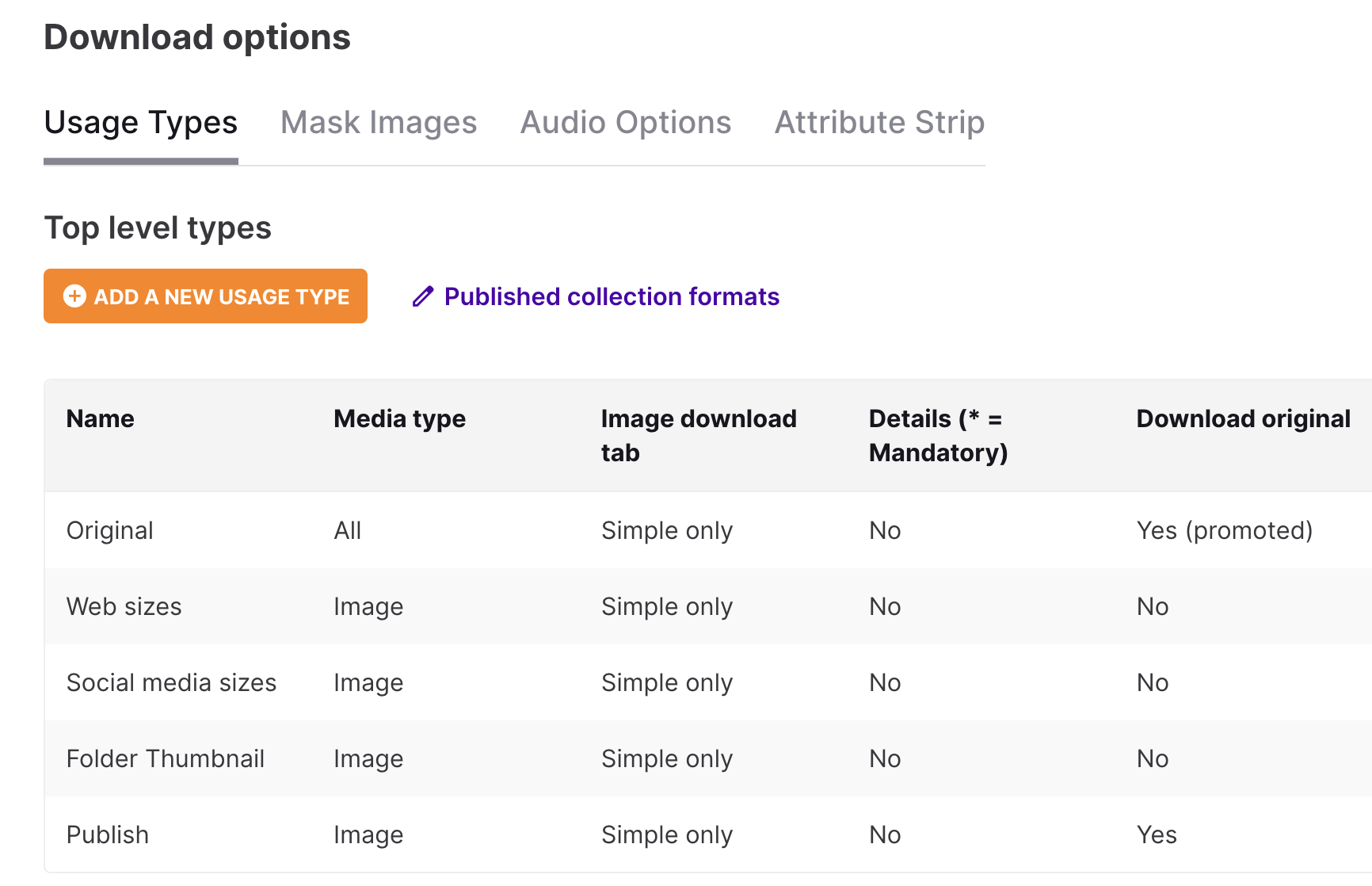1372x886 pixels.
Task: Select the Web sizes usage type row
Action: point(124,606)
